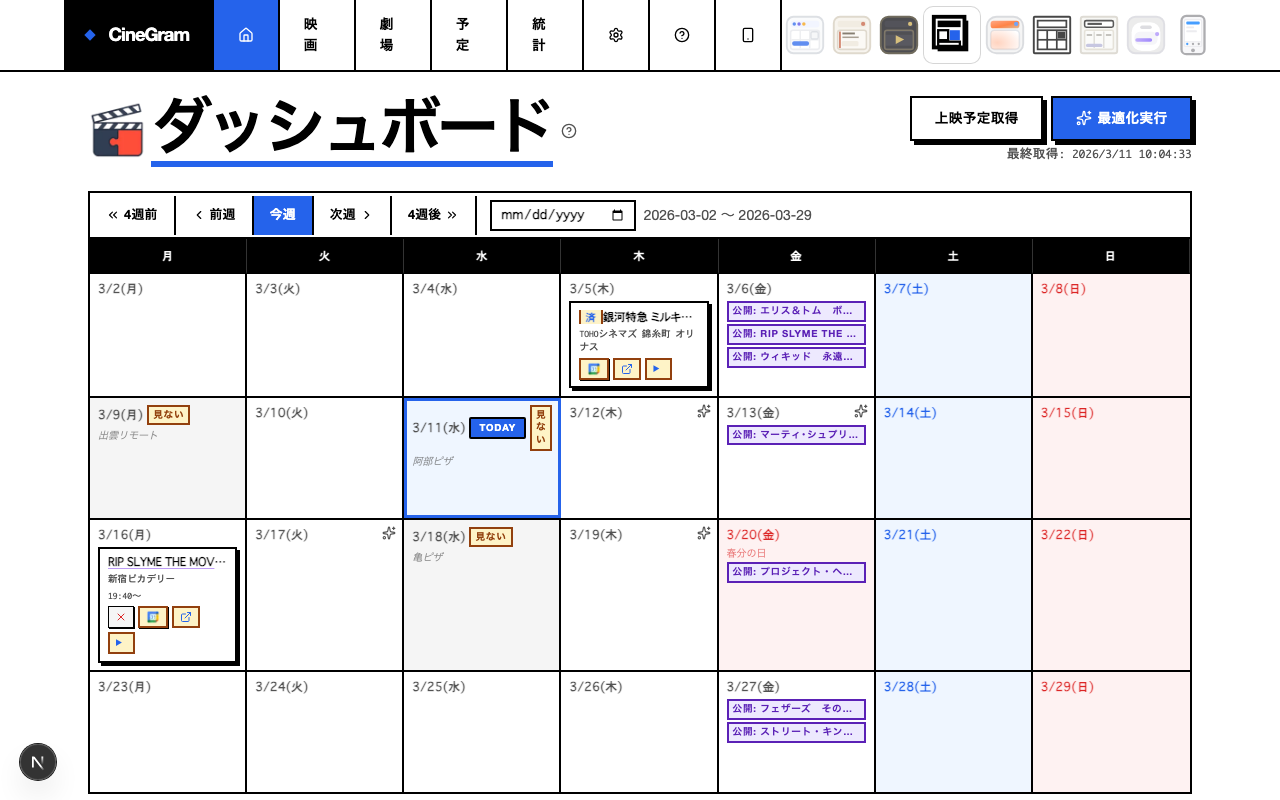Click red X on RIP SLYME card
This screenshot has height=800, width=1280.
click(121, 617)
